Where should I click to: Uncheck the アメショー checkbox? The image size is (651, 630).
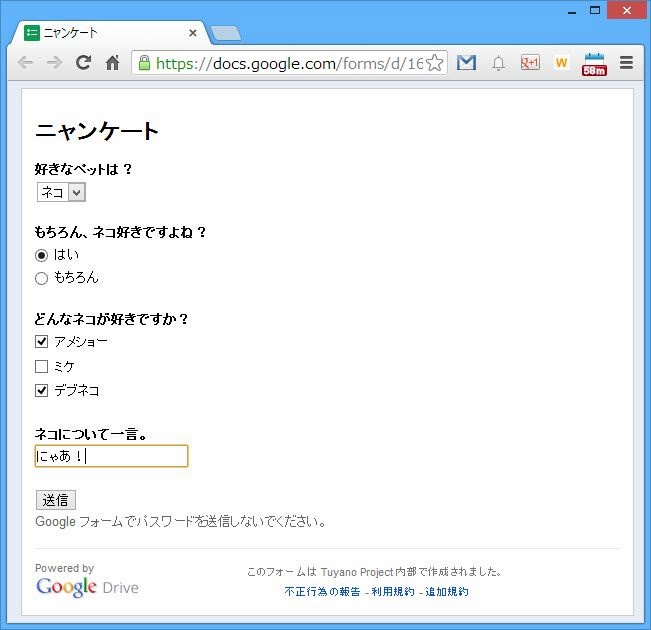[x=42, y=342]
